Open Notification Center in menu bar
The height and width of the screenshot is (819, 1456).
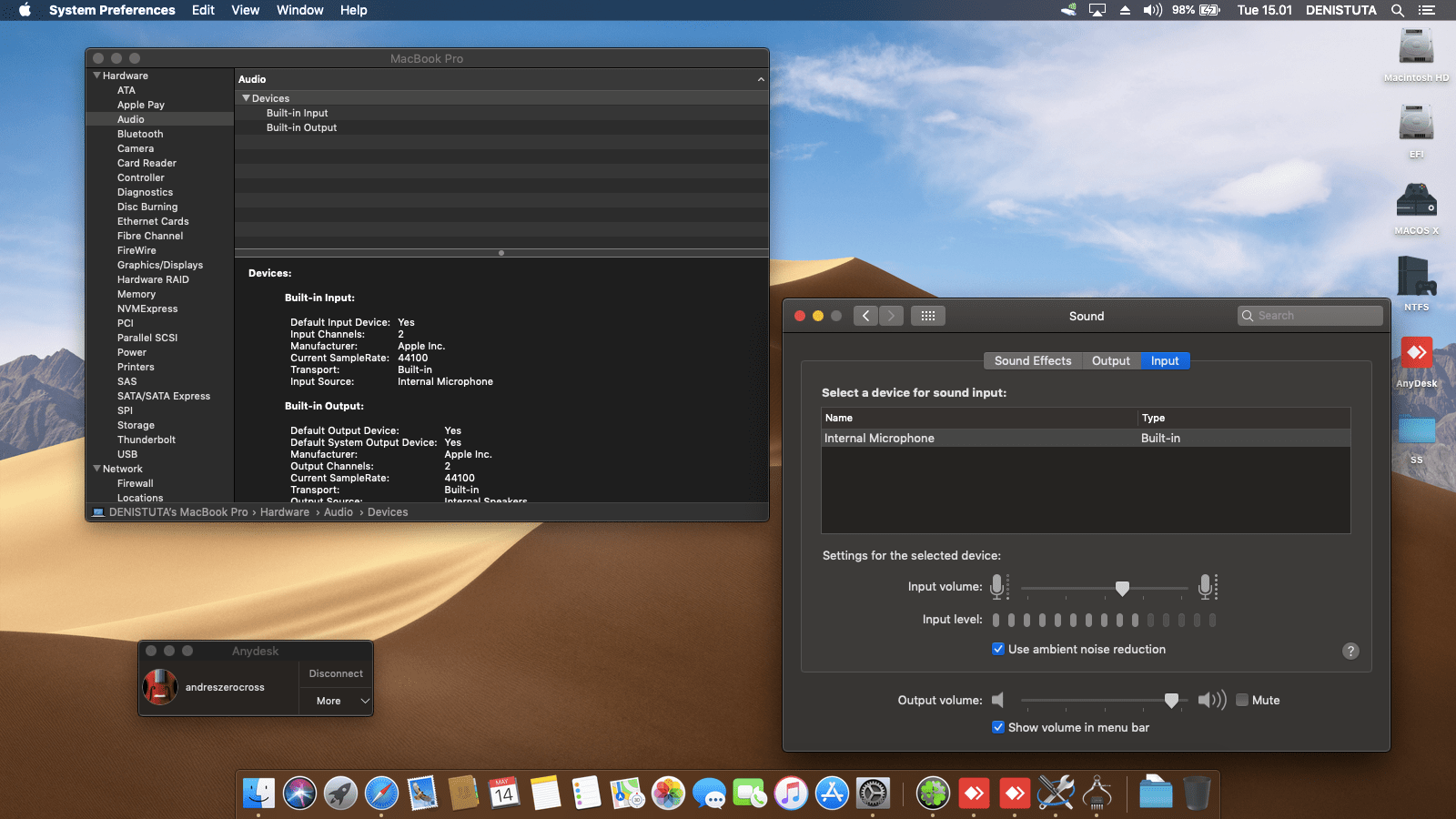point(1426,10)
